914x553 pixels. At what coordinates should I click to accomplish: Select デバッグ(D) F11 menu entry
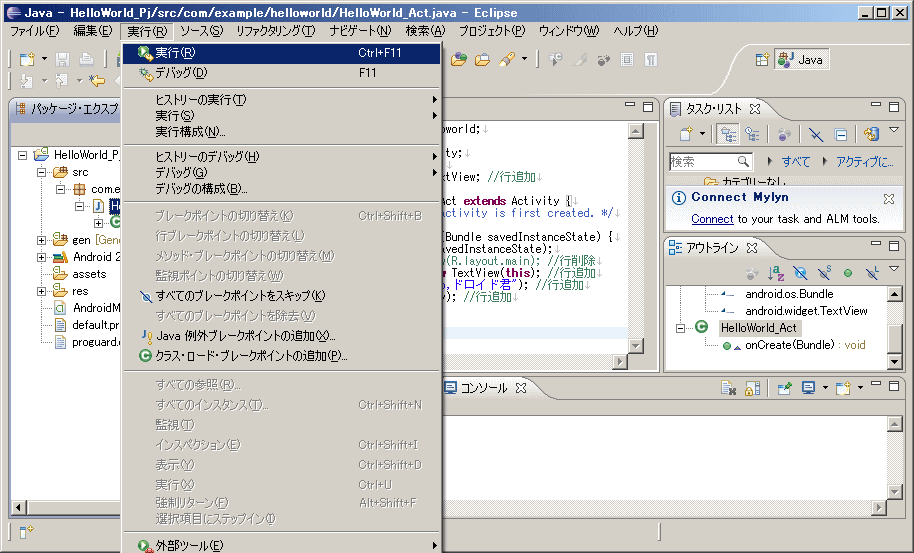(282, 73)
